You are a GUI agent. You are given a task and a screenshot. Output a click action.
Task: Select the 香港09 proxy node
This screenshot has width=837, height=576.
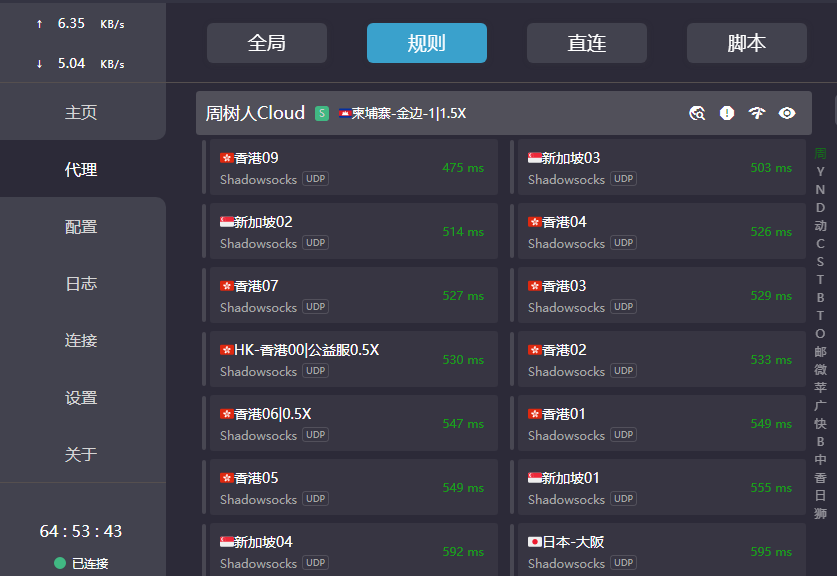[350, 167]
